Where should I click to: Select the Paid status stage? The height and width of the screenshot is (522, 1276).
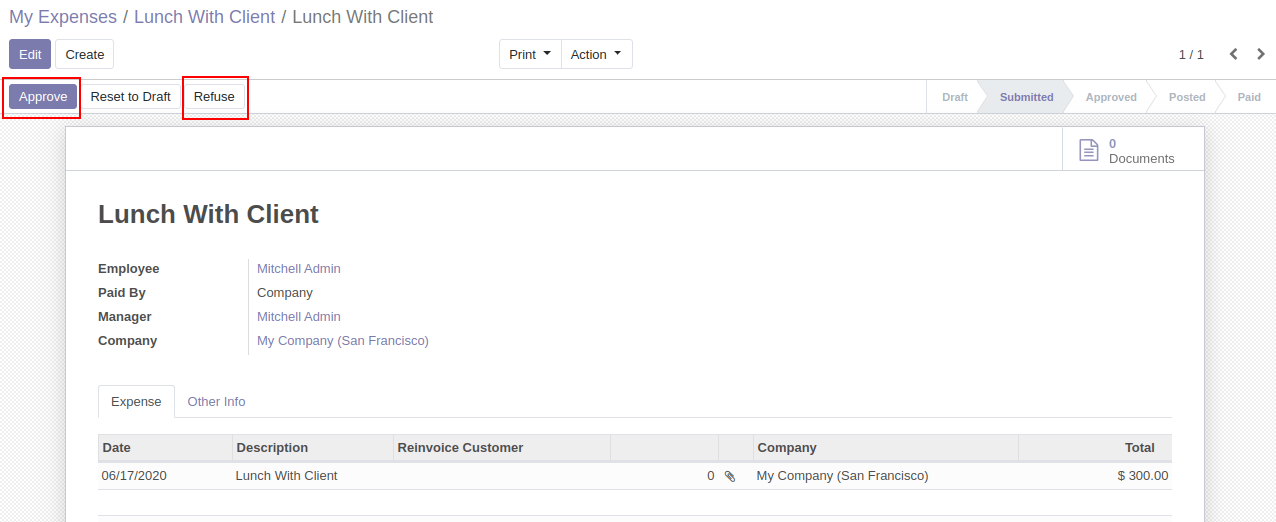[x=1249, y=97]
